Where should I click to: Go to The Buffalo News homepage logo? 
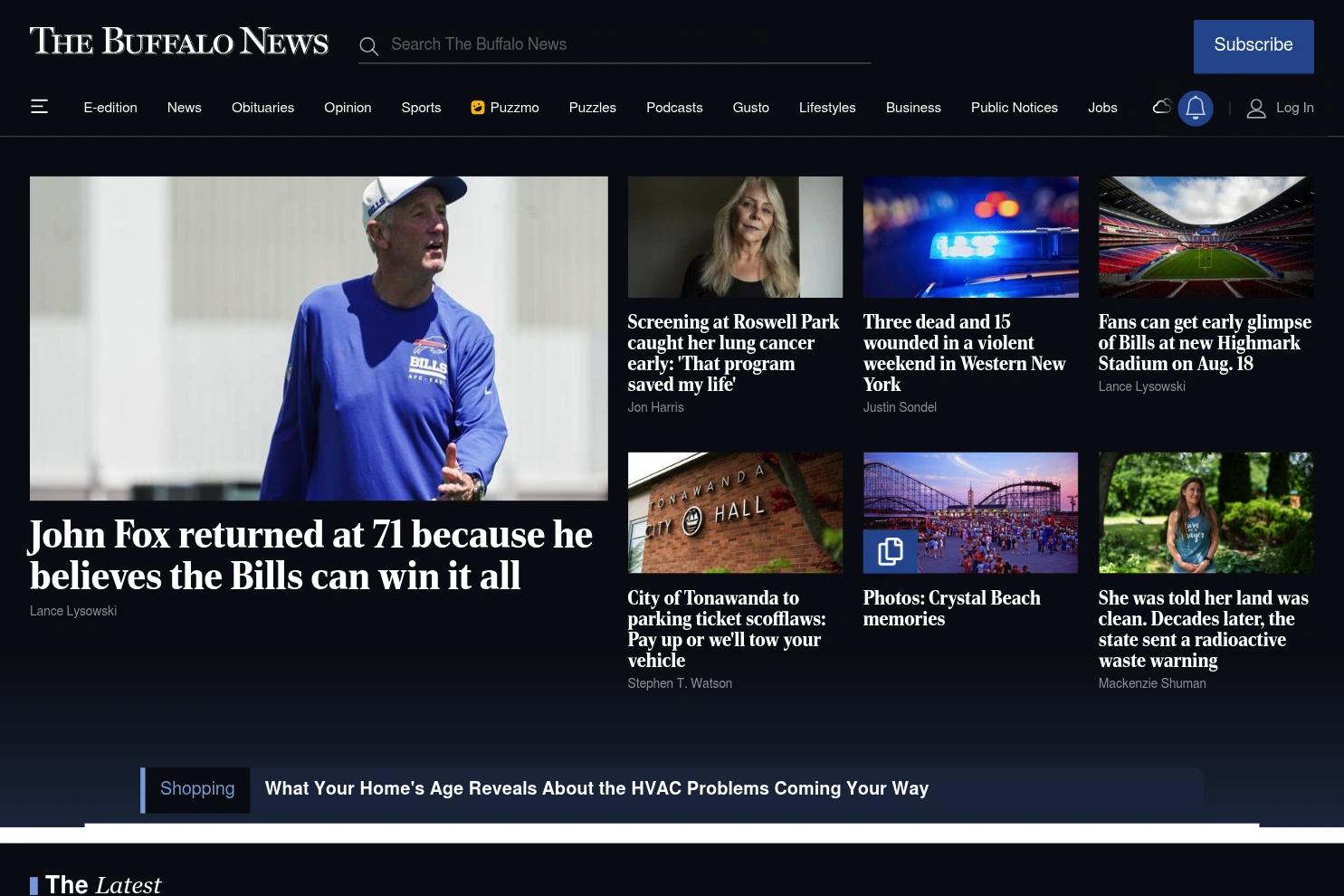tap(179, 42)
